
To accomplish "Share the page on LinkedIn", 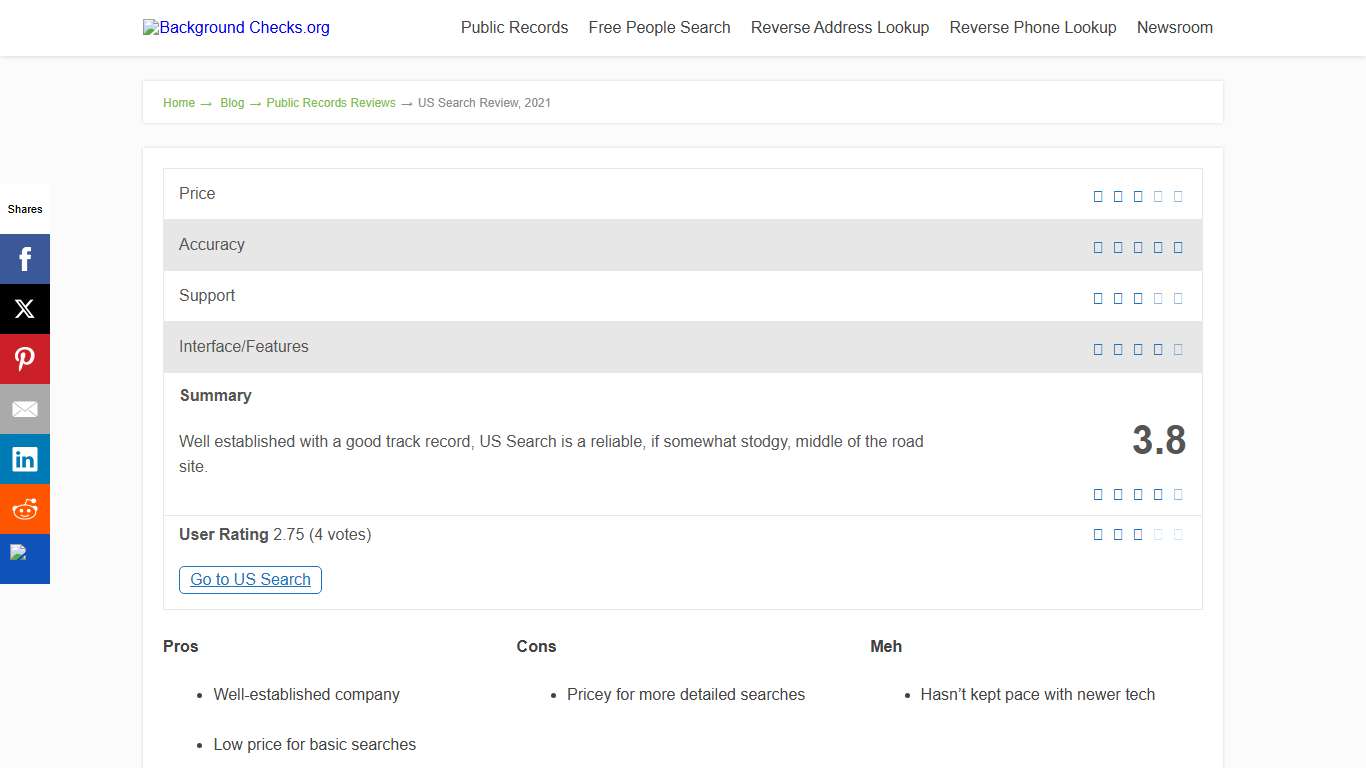I will click(25, 459).
